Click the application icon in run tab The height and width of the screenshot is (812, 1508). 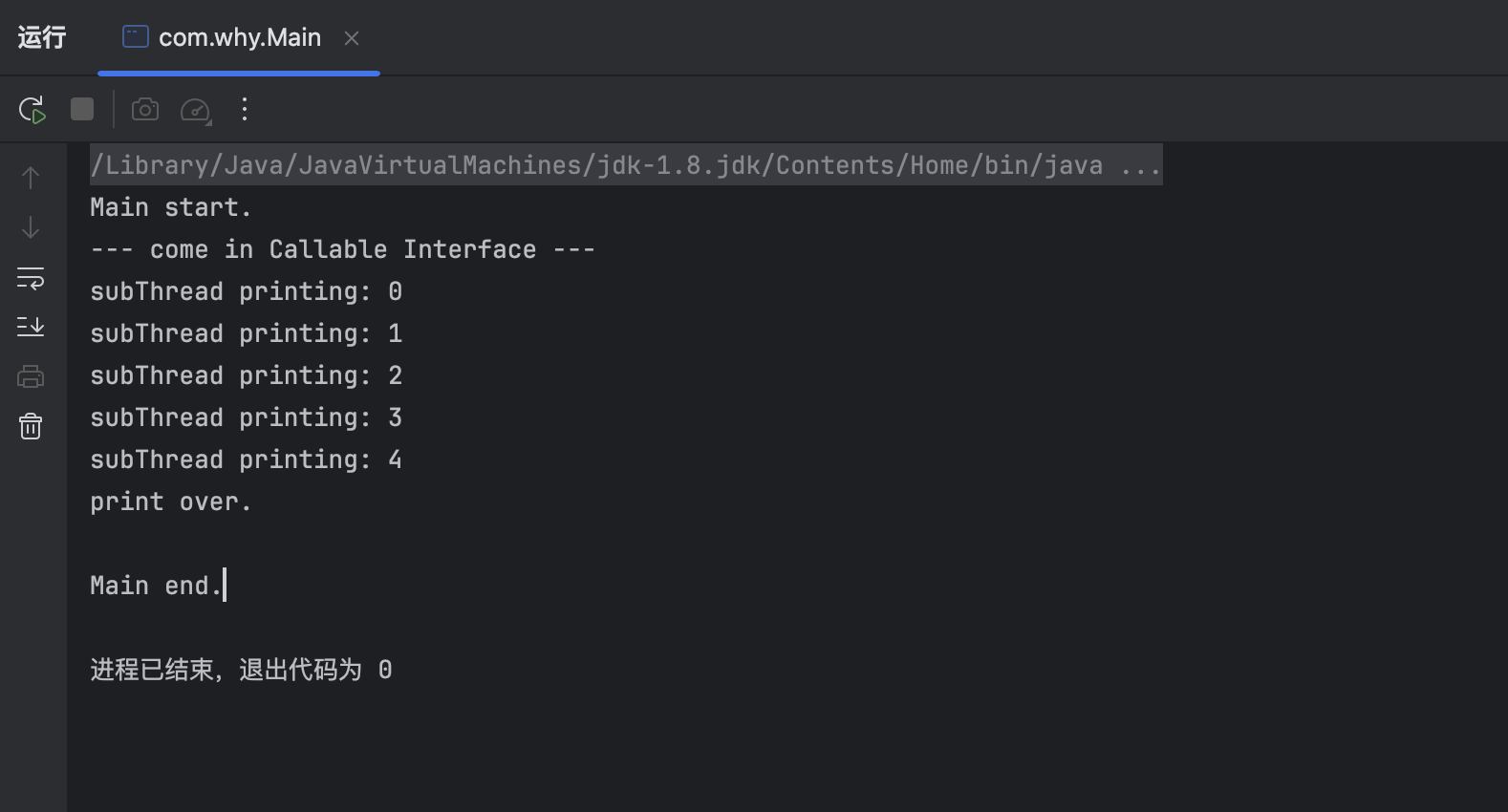tap(136, 37)
